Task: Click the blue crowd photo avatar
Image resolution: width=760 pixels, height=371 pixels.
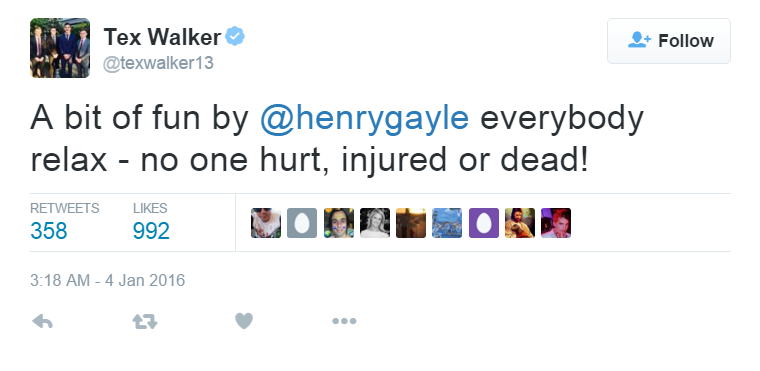Action: pyautogui.click(x=447, y=223)
